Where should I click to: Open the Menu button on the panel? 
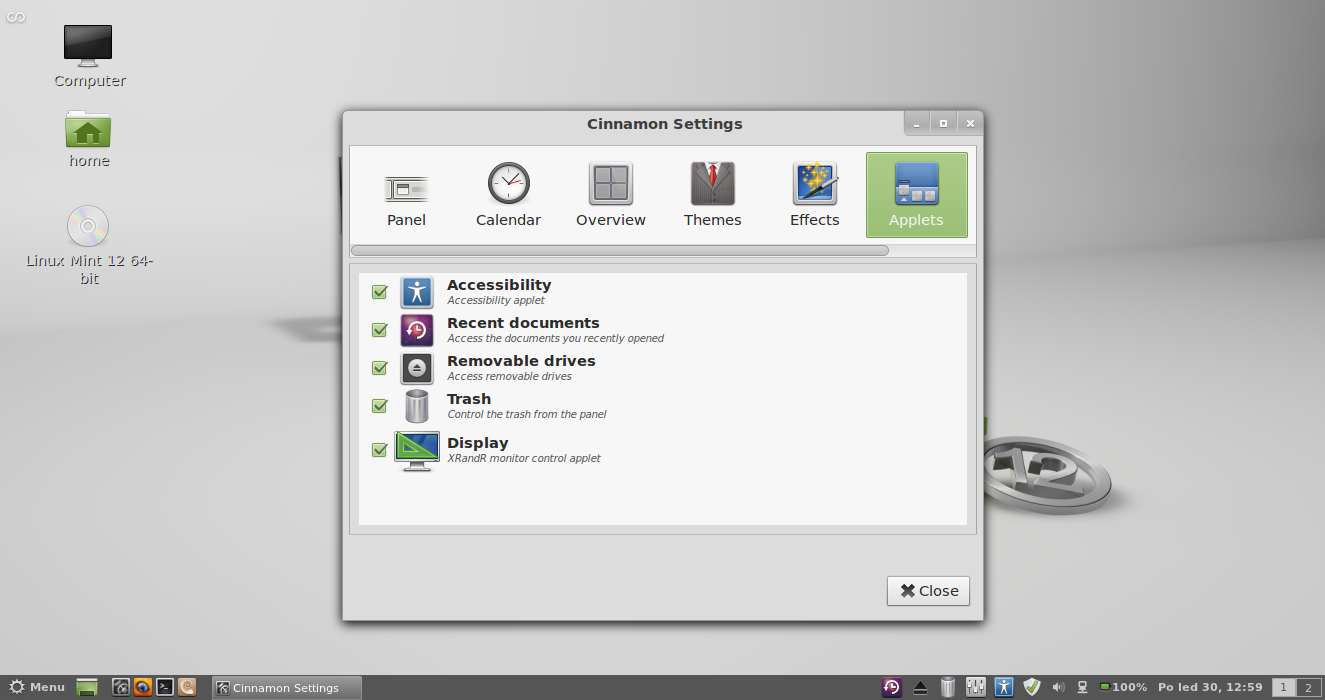[x=37, y=687]
